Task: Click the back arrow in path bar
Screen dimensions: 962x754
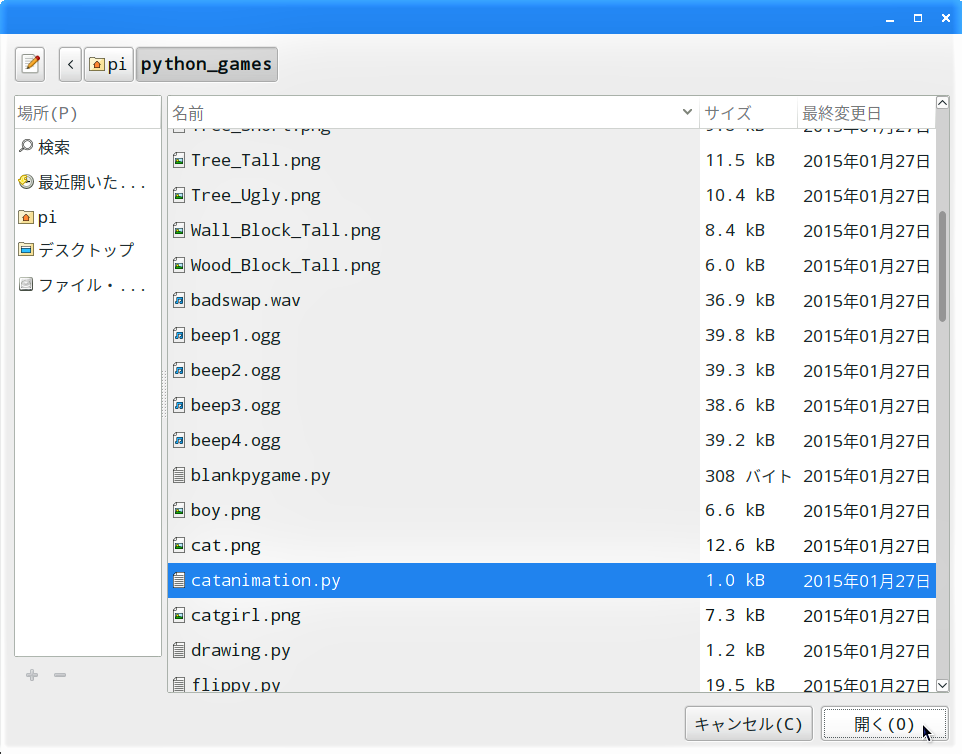Action: 71,64
